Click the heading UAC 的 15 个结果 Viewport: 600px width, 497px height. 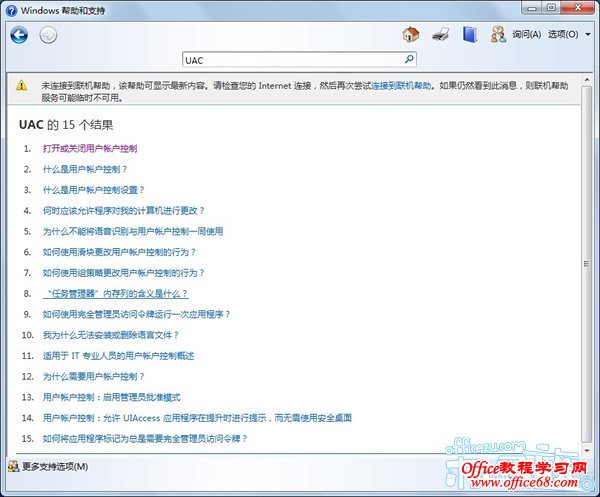tap(66, 125)
